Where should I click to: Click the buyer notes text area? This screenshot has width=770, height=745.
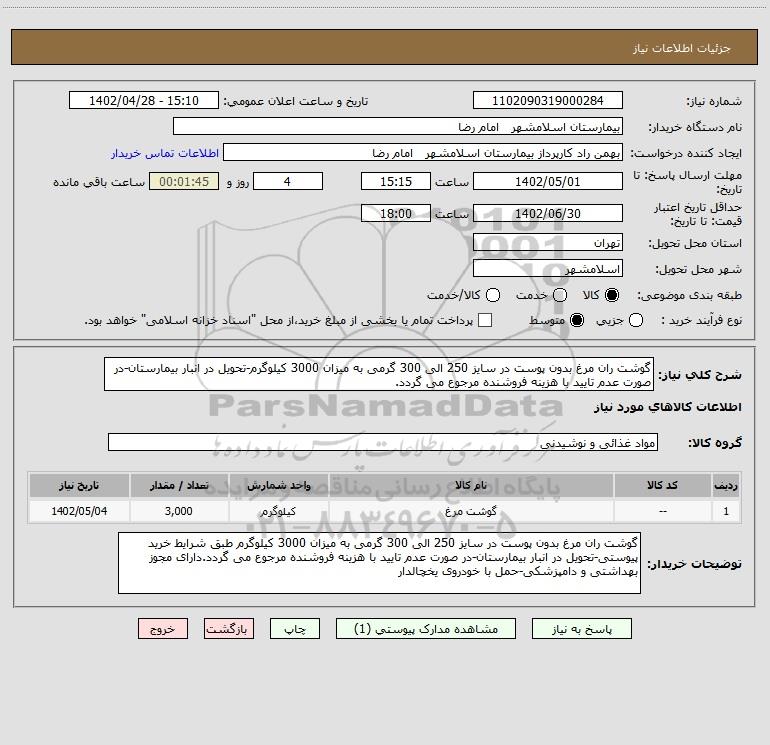pos(380,563)
